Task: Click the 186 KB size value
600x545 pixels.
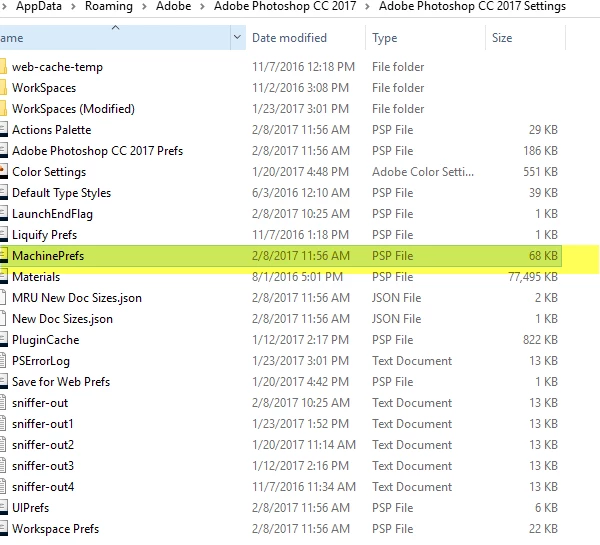Action: 540,150
